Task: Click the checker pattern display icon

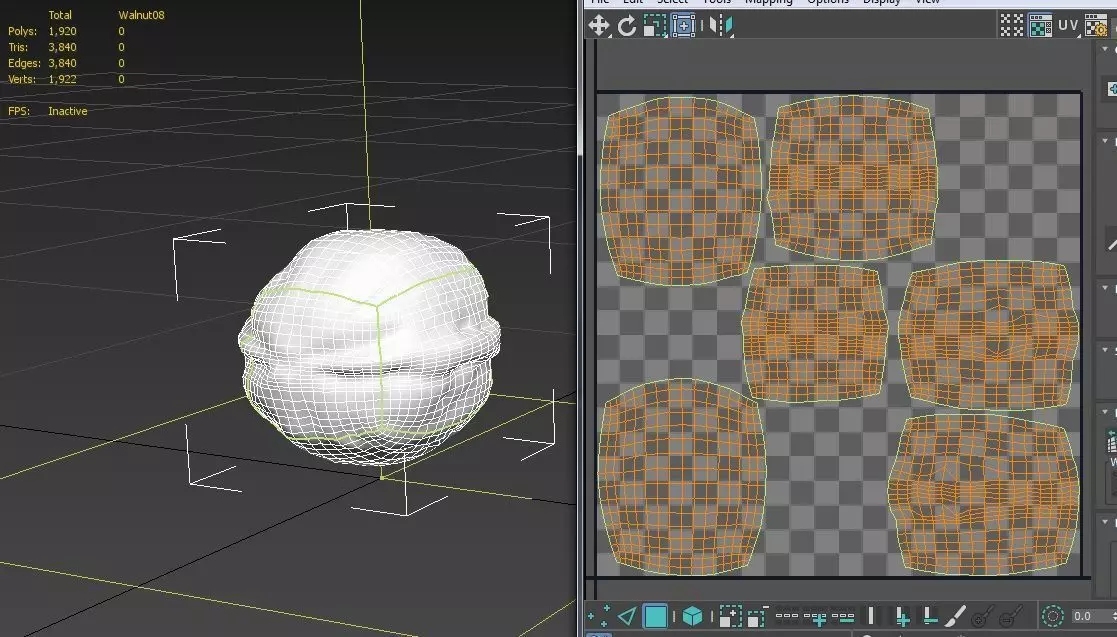Action: click(x=1012, y=25)
